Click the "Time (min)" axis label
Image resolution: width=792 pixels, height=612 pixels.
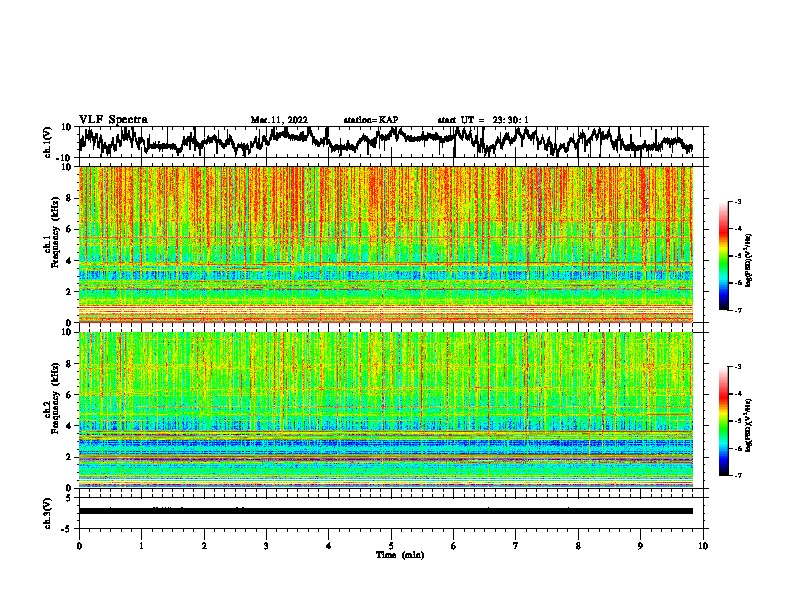(400, 555)
